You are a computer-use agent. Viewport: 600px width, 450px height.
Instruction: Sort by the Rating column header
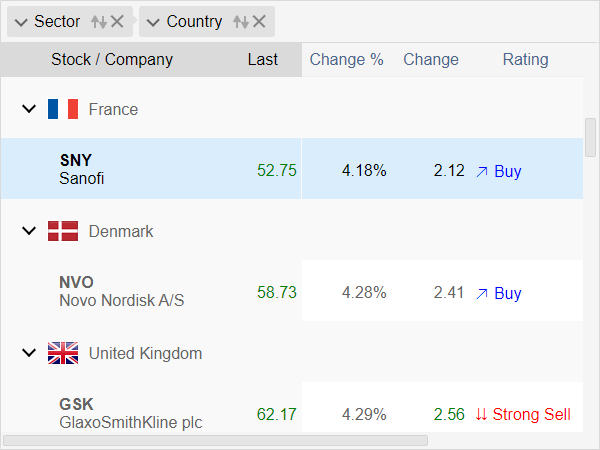[525, 60]
